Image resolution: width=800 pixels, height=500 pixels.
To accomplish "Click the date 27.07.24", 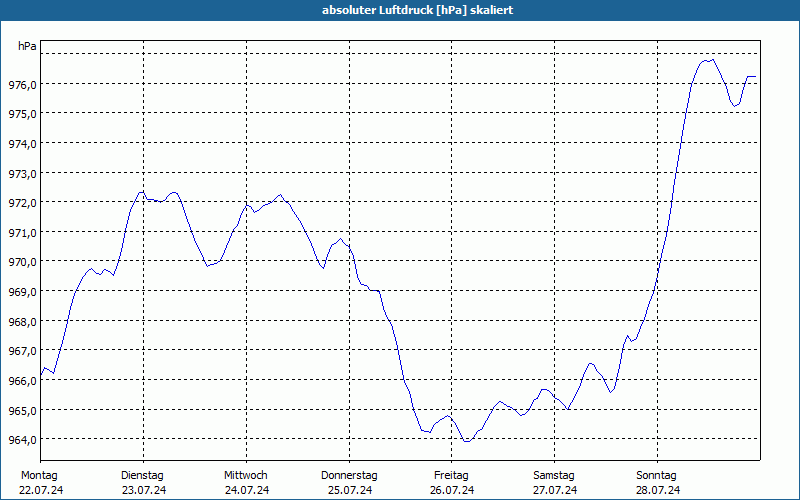I will (555, 490).
